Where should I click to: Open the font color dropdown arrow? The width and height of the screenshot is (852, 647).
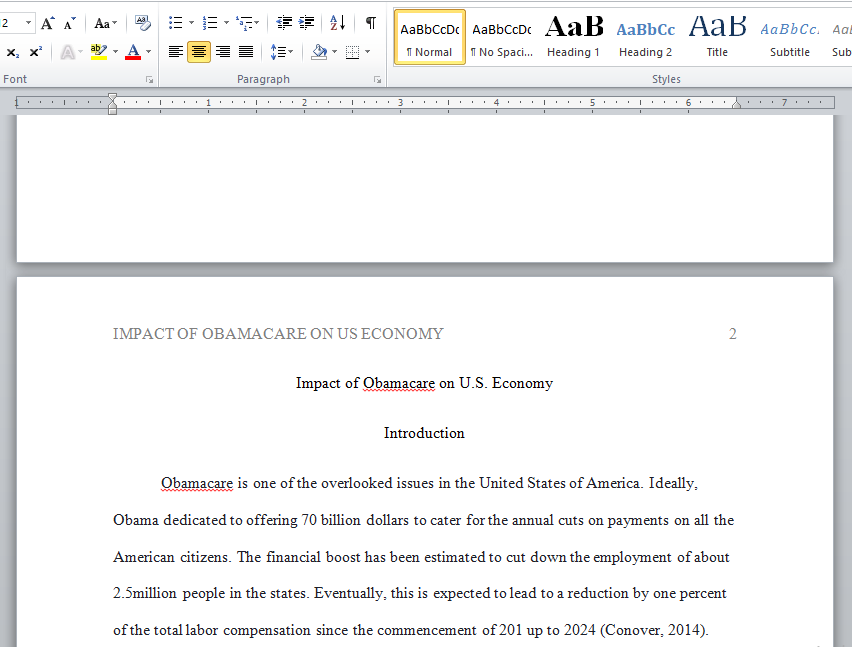[148, 52]
